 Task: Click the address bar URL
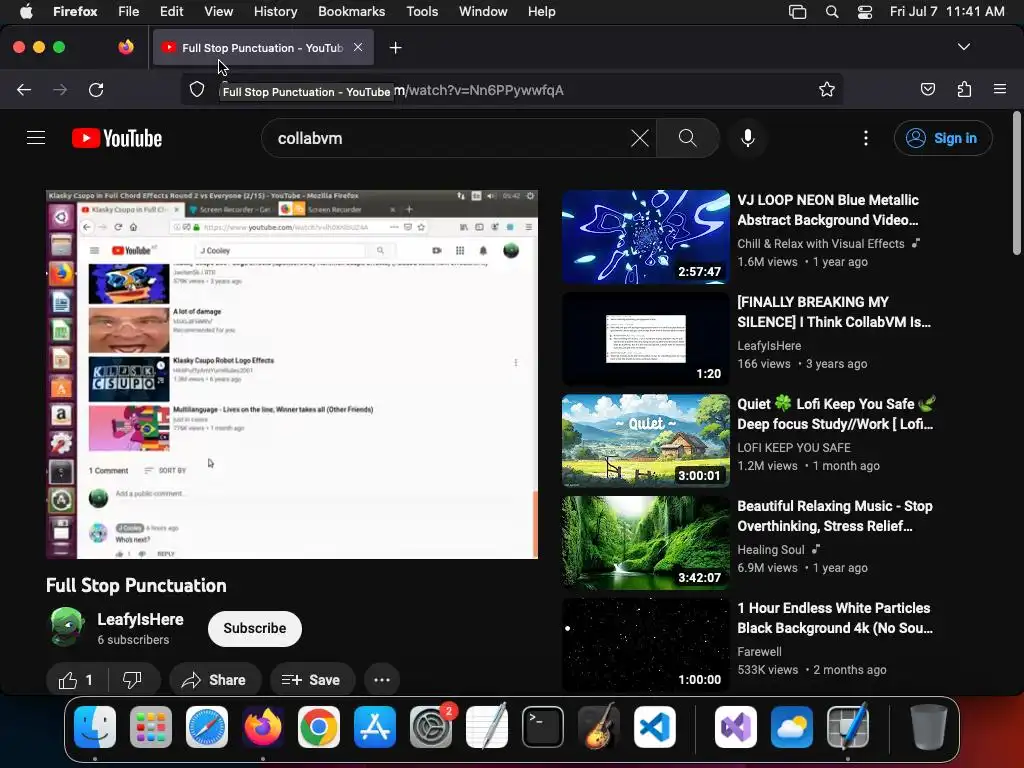coord(509,90)
